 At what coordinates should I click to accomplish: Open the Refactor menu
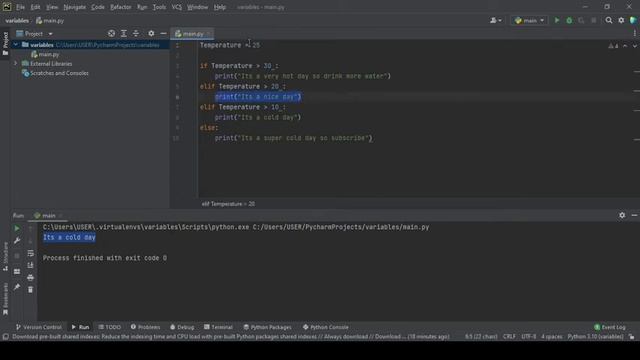121,7
